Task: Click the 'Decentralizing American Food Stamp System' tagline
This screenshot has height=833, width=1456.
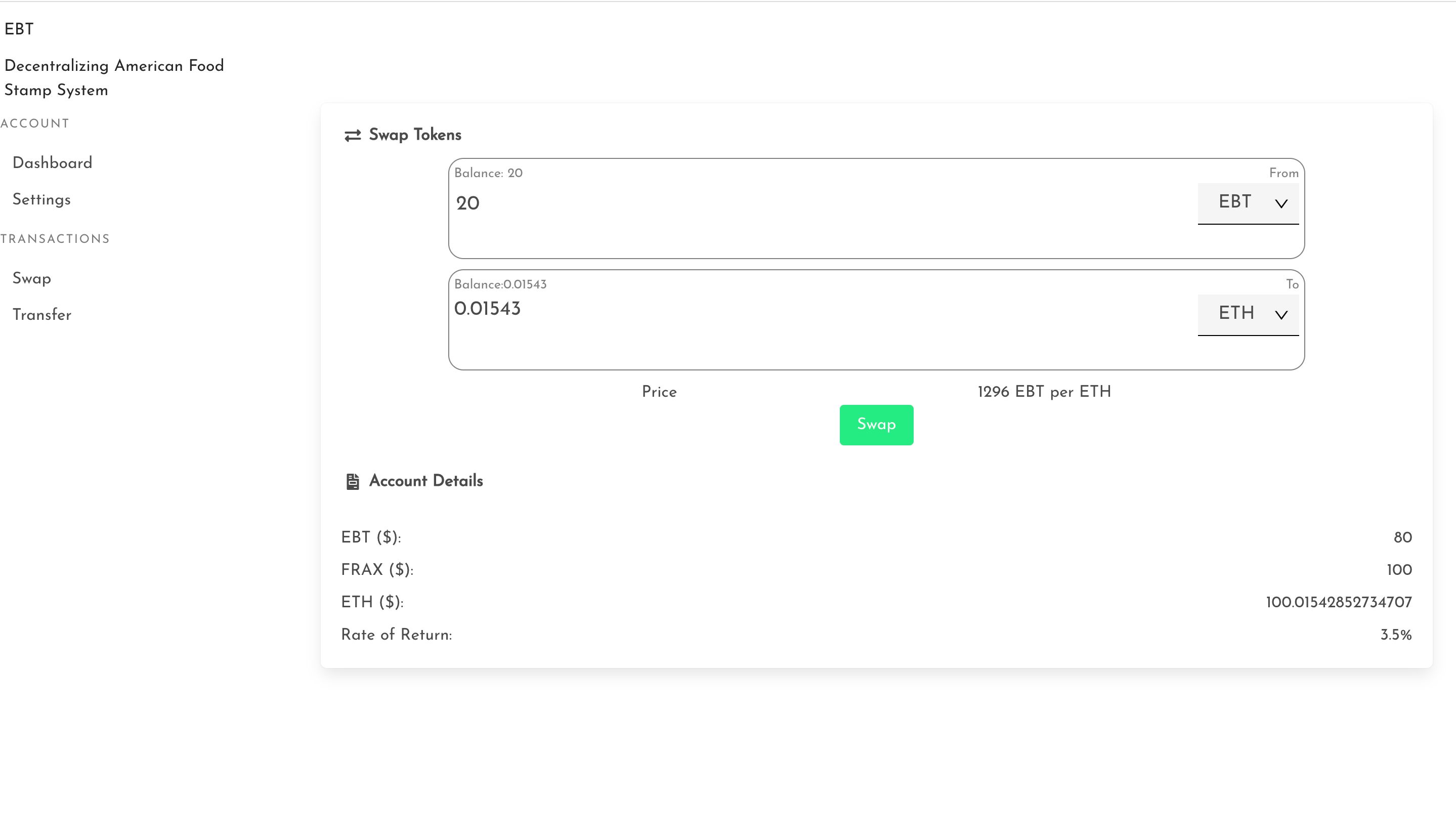Action: tap(114, 78)
